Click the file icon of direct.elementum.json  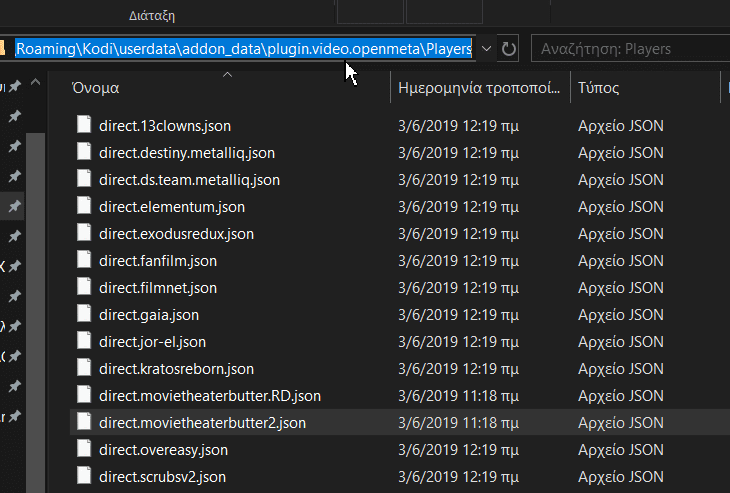(x=84, y=205)
